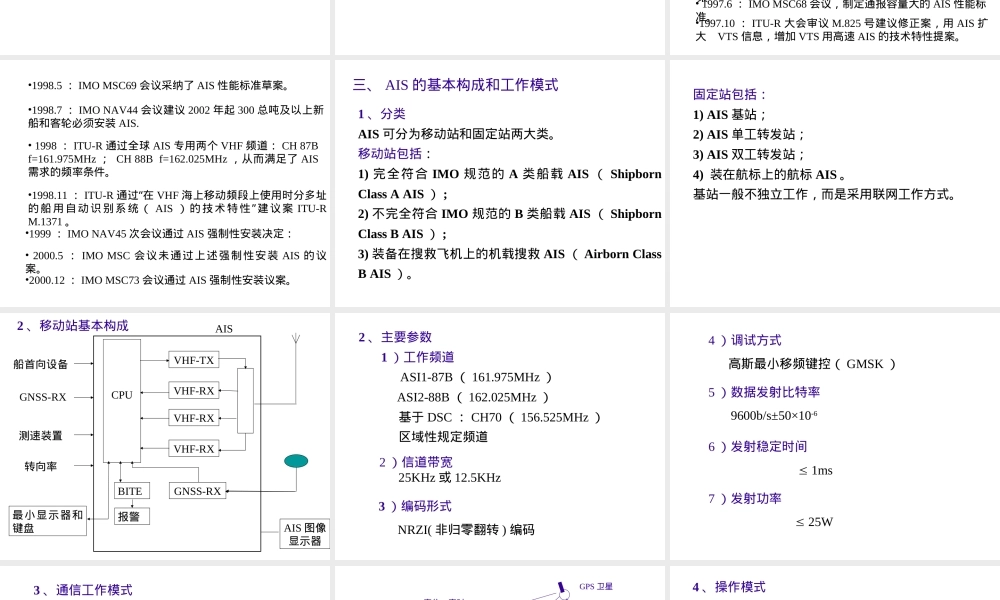The width and height of the screenshot is (1000, 600).
Task: Open the 2、移动站基本构成 diagram slide
Action: coord(165,436)
